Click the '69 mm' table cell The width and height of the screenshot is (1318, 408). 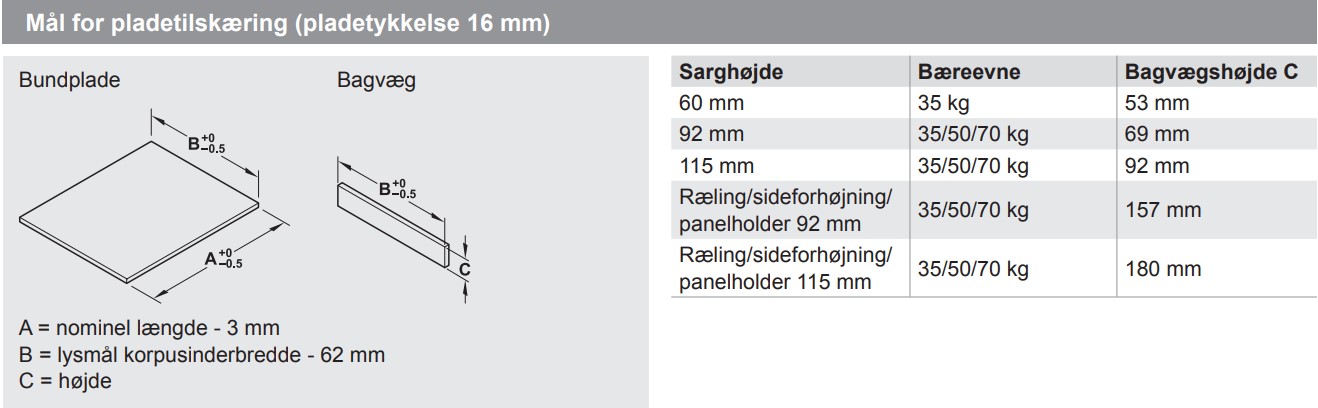pyautogui.click(x=1157, y=134)
